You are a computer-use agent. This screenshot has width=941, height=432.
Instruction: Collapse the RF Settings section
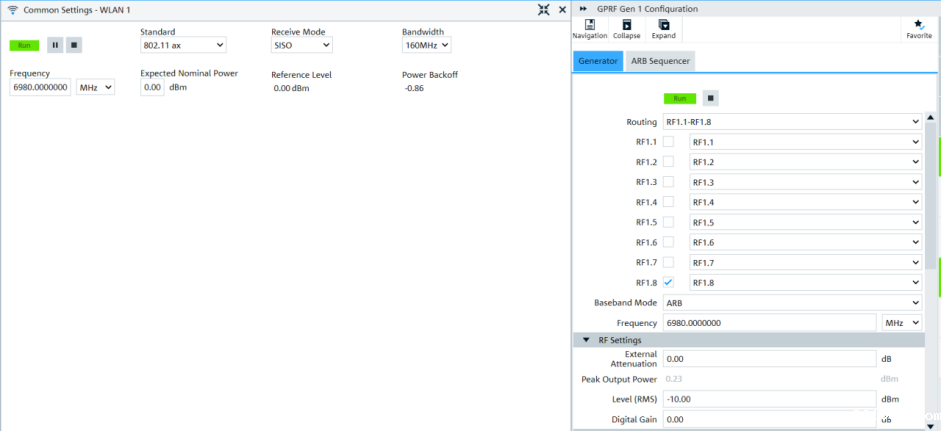[586, 340]
